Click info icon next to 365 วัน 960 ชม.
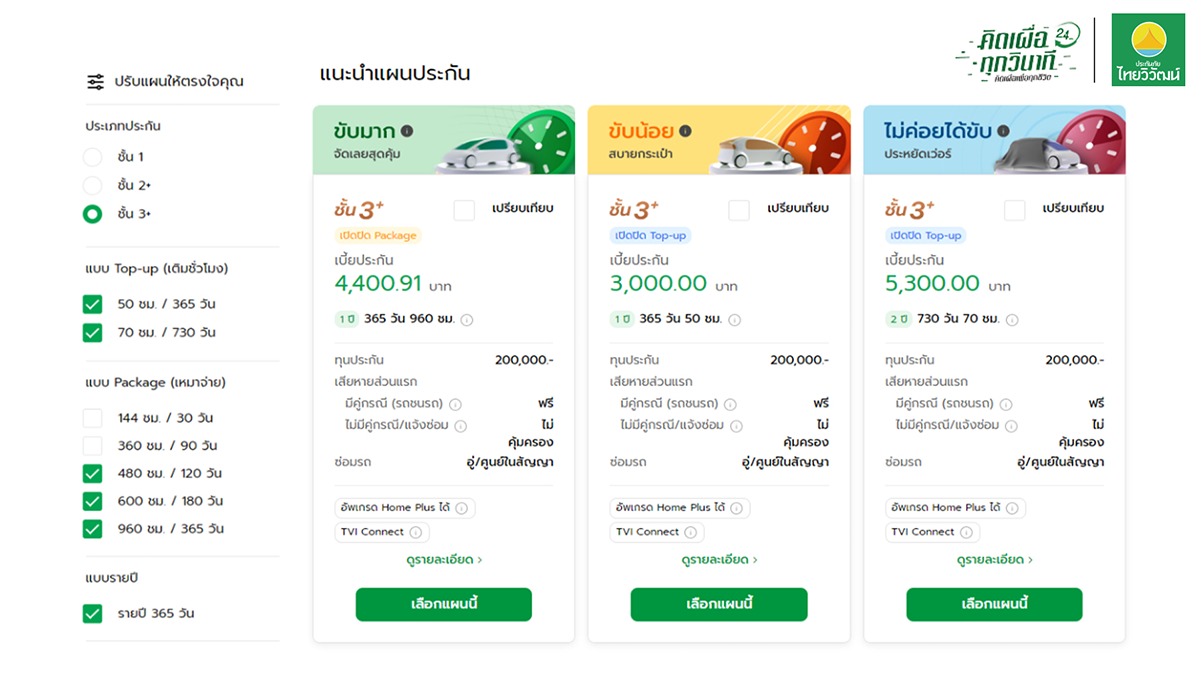Image resolution: width=1200 pixels, height=675 pixels. [467, 320]
